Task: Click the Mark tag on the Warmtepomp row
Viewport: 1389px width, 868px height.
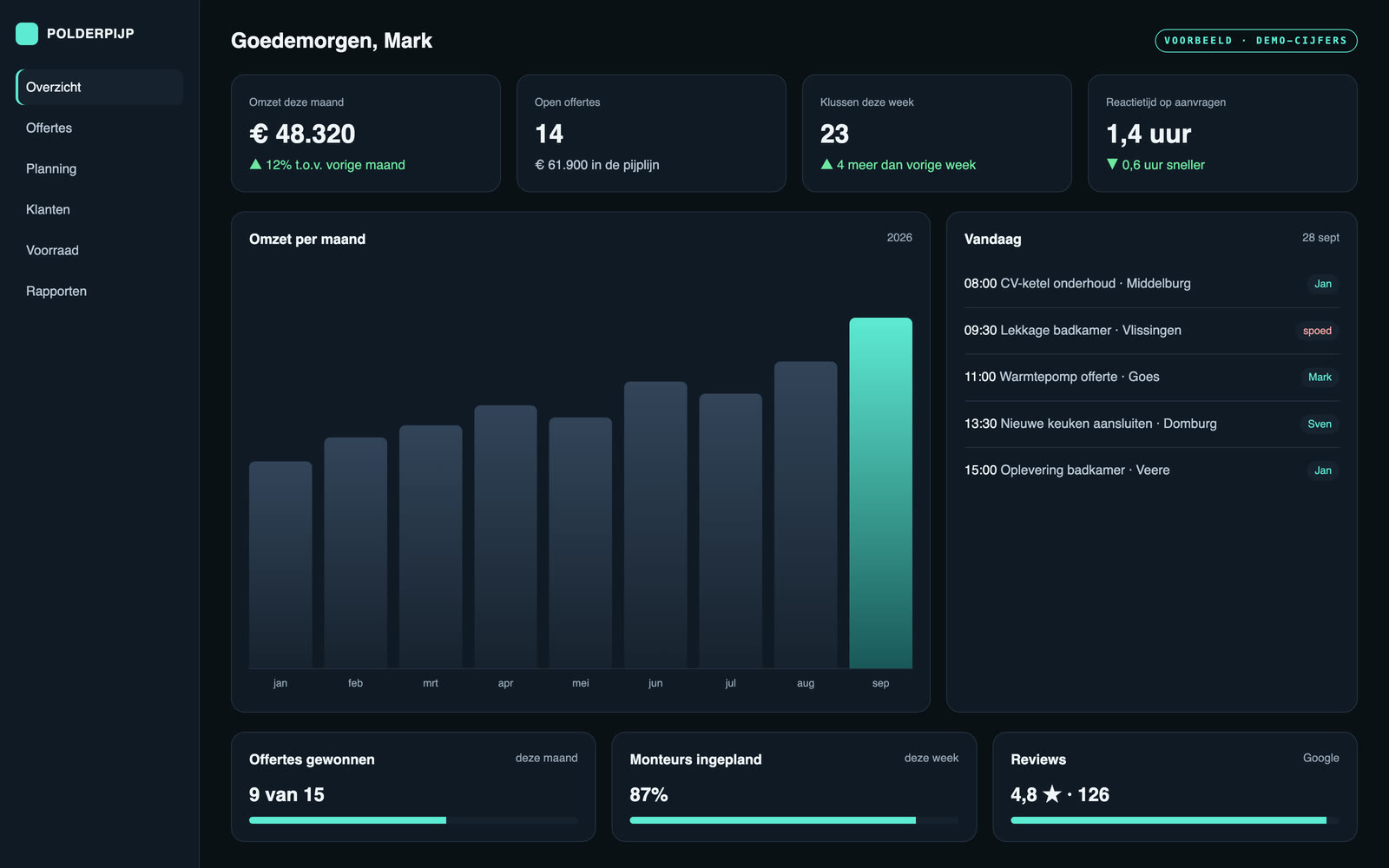Action: click(1320, 377)
